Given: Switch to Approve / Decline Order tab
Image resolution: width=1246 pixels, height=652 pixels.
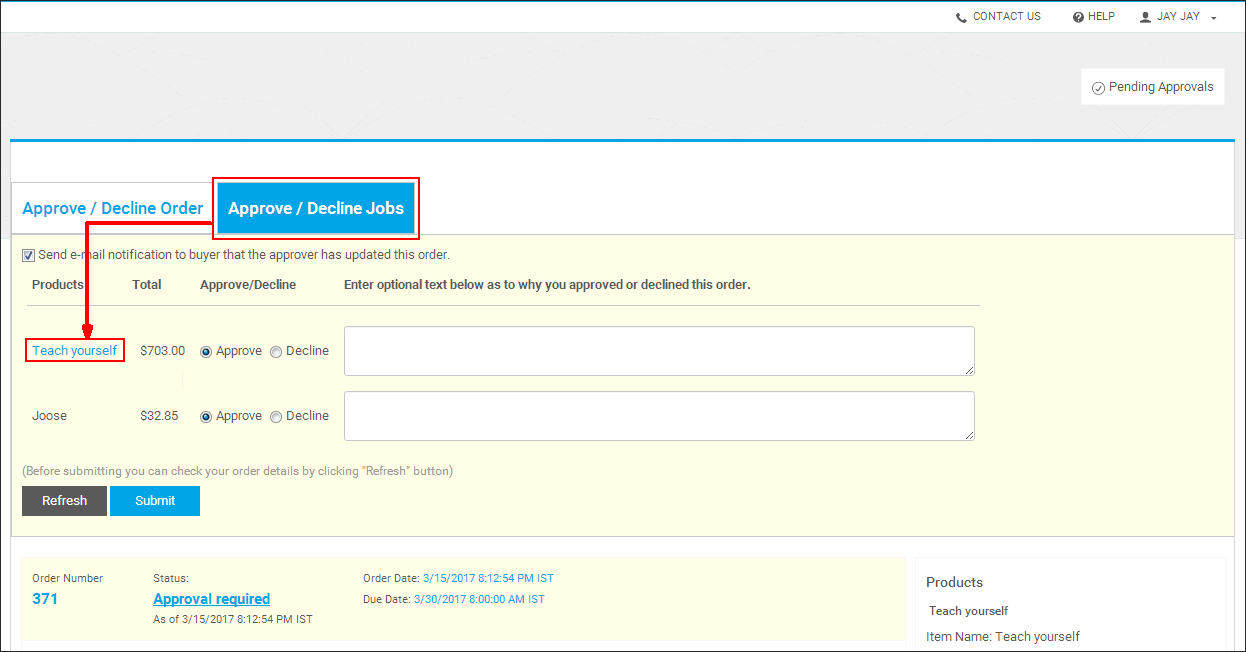Looking at the screenshot, I should pyautogui.click(x=113, y=208).
